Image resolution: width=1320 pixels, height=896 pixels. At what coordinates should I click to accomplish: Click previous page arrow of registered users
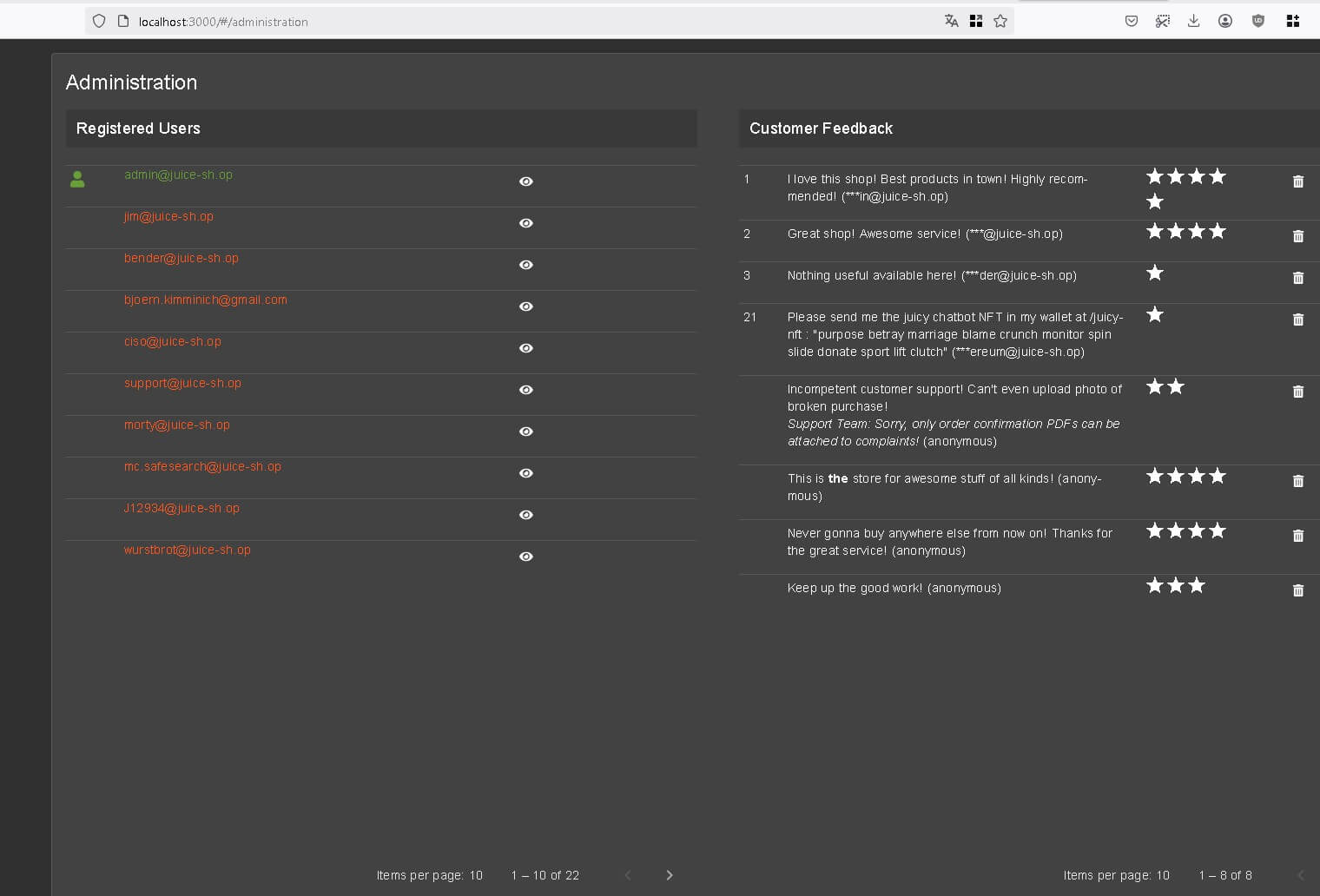tap(628, 875)
